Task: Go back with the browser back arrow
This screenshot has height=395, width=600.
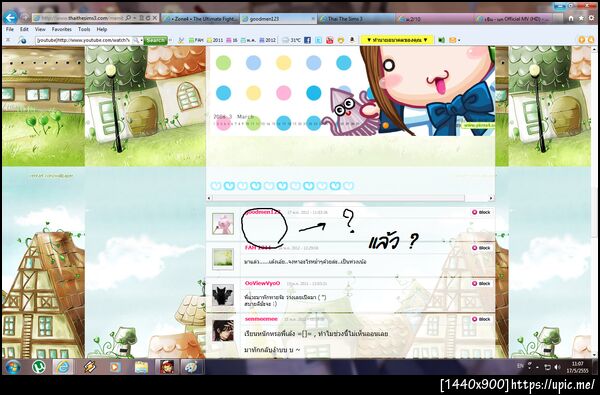Action: 10,17
